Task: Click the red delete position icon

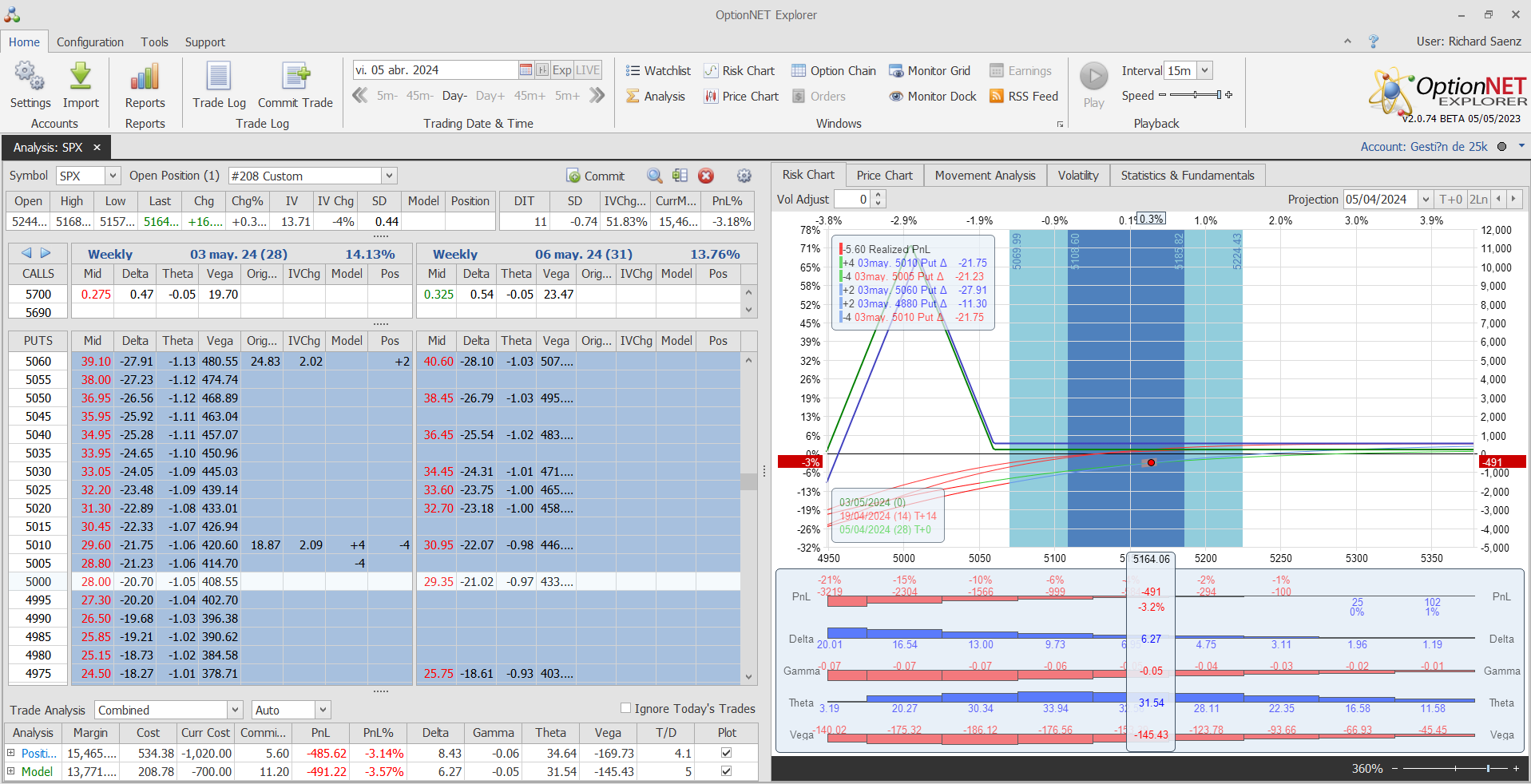Action: (x=706, y=176)
